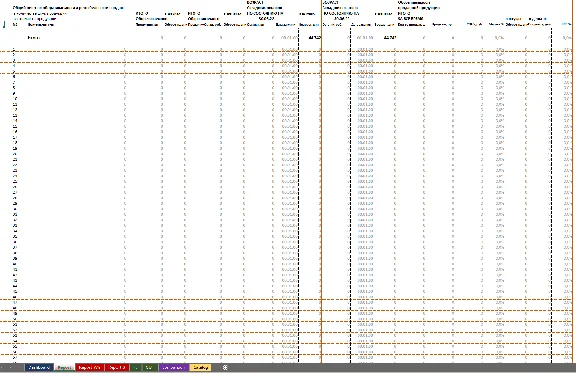Switch to the purple sheet tab
This screenshot has height=373, width=576.
pyautogui.click(x=173, y=367)
